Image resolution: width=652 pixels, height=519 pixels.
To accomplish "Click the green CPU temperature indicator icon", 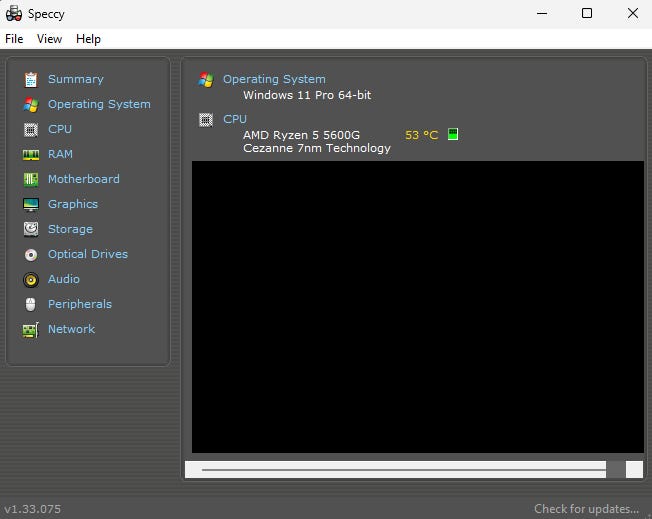I will click(453, 134).
